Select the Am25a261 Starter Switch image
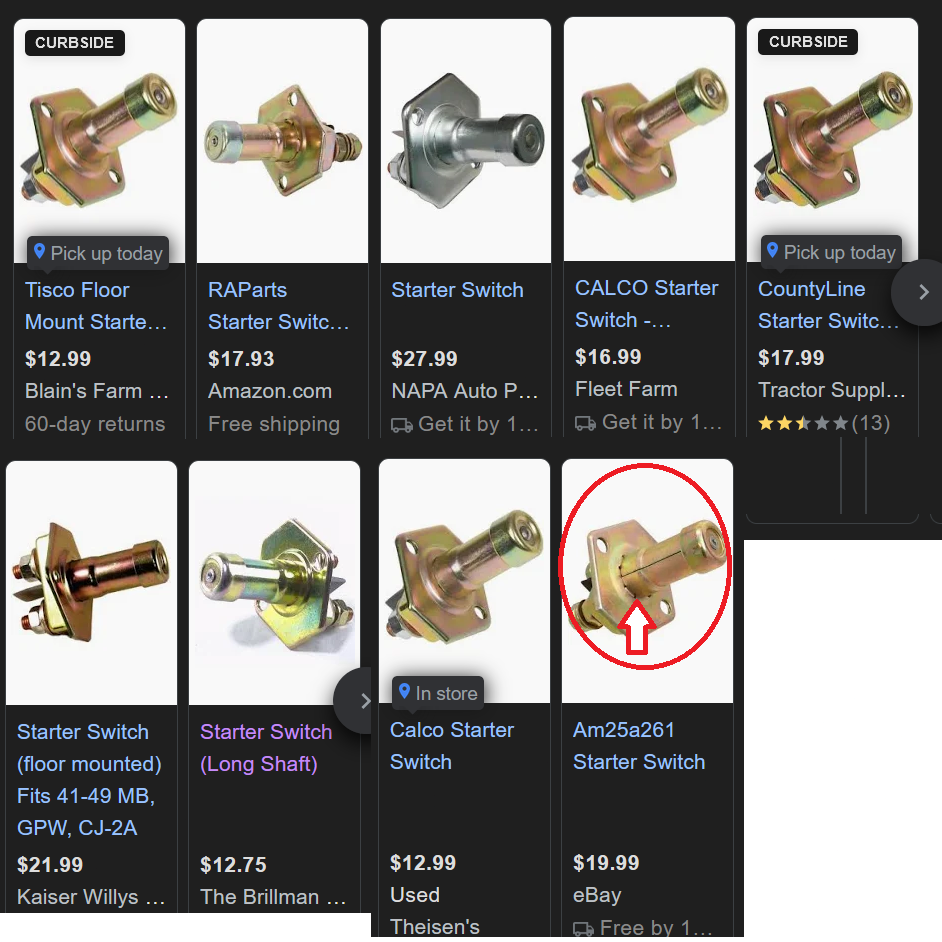The height and width of the screenshot is (942, 942). [x=647, y=581]
